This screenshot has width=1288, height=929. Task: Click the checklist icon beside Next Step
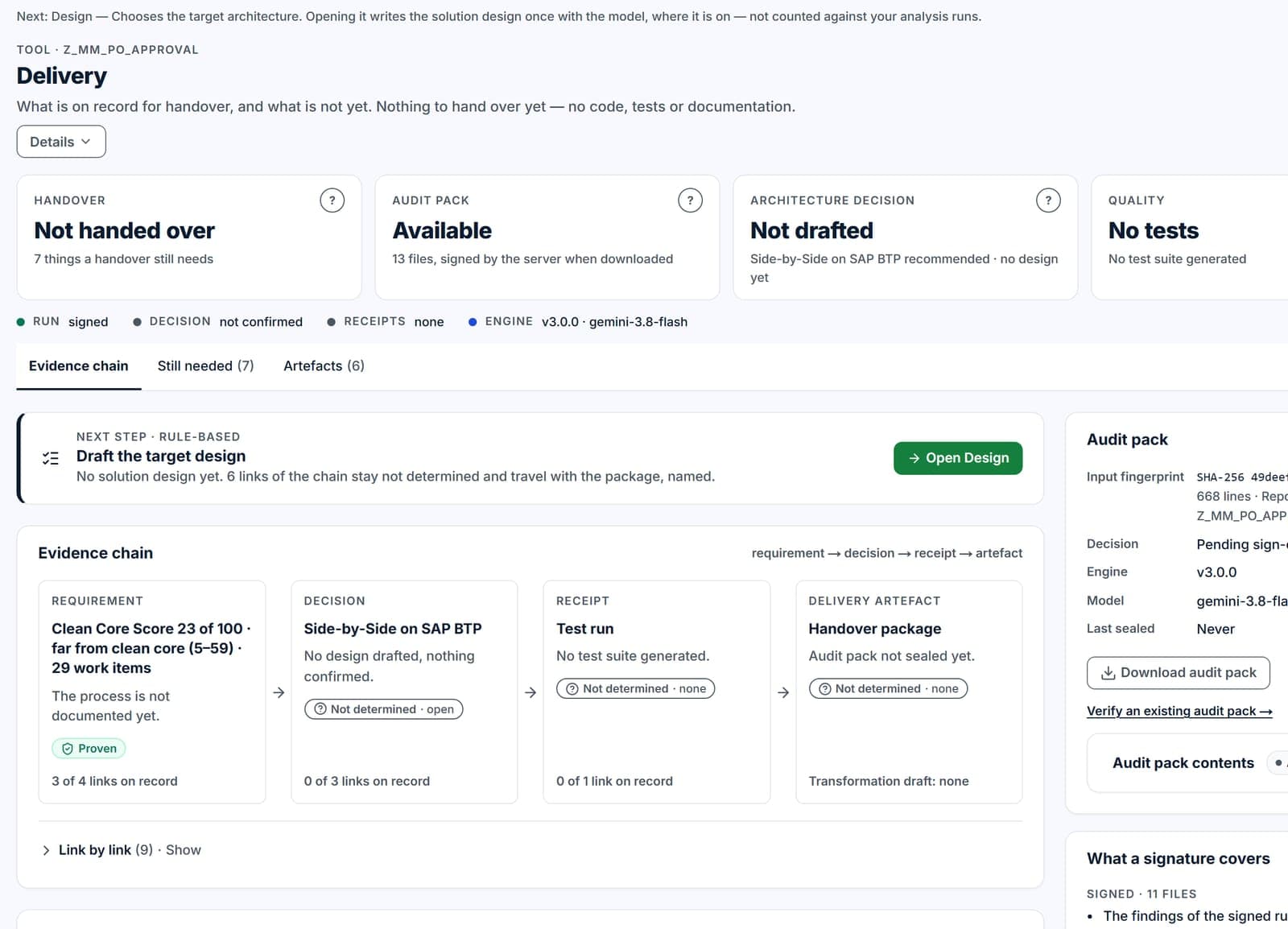[51, 458]
